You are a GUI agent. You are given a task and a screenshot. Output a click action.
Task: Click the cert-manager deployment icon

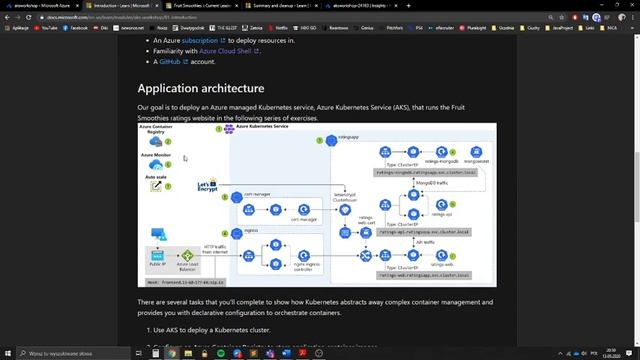(x=303, y=210)
